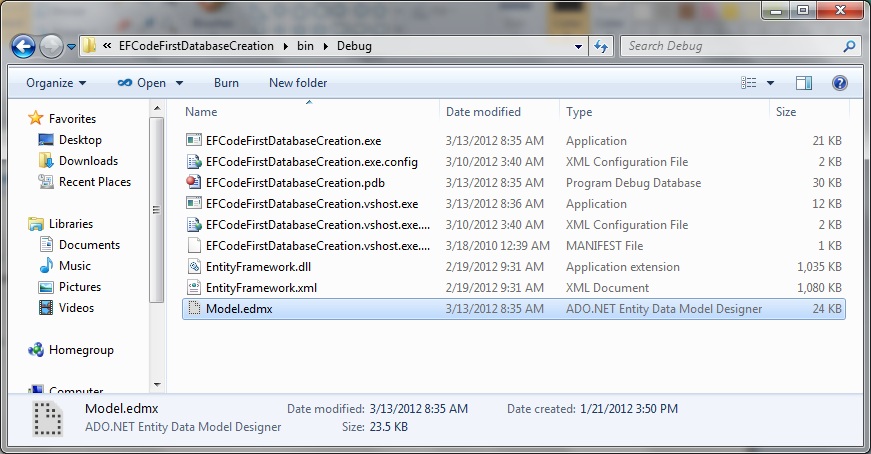The width and height of the screenshot is (871, 454).
Task: Click the Forward navigation arrow
Action: [51, 47]
